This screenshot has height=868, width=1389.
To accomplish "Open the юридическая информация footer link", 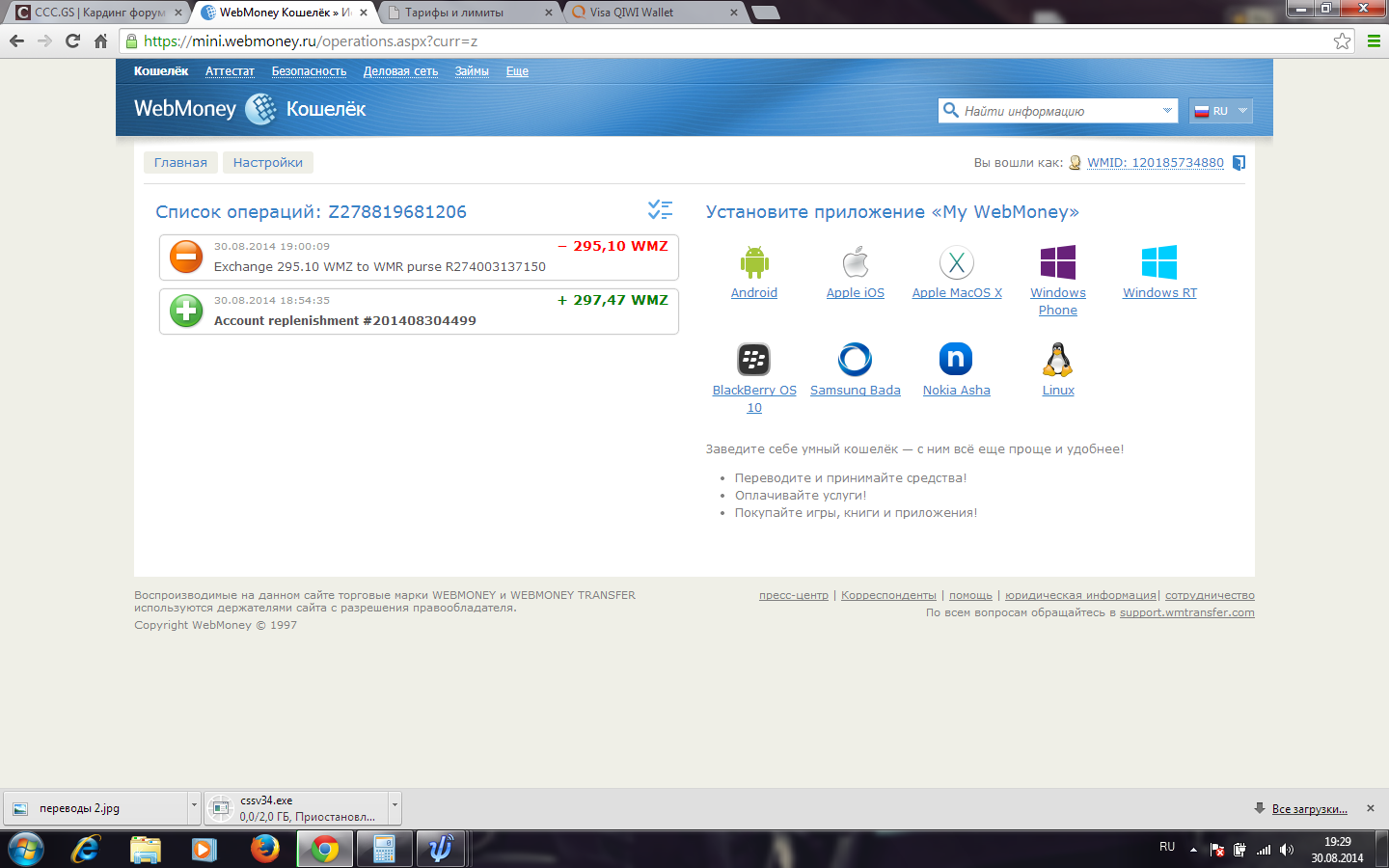I will (x=1081, y=595).
